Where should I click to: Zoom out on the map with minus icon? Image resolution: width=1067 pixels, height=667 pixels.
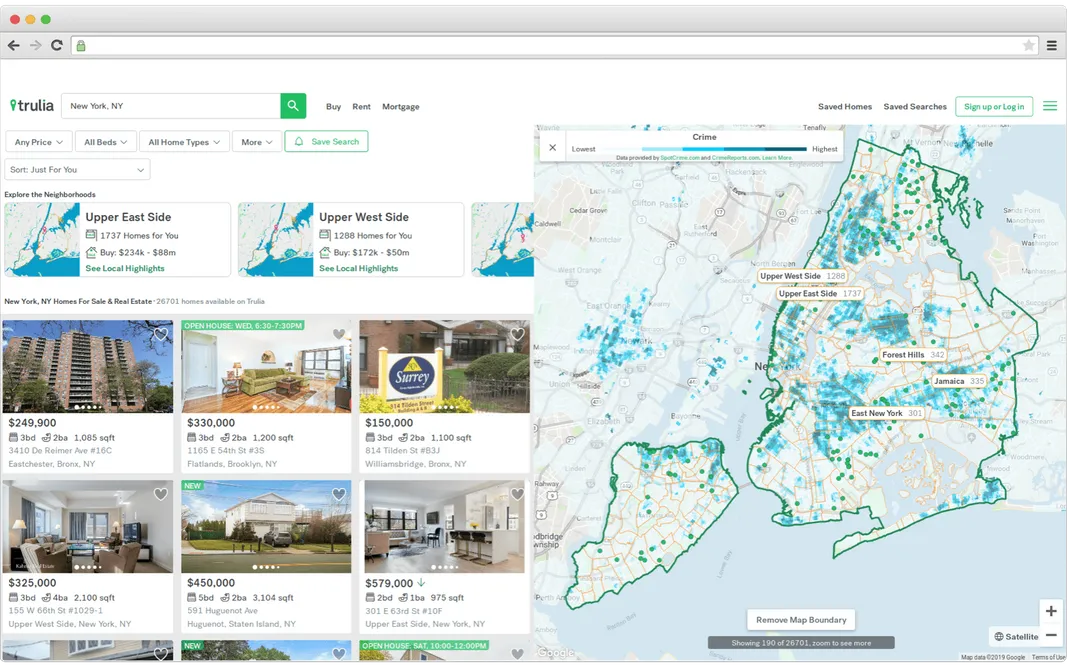(1051, 633)
